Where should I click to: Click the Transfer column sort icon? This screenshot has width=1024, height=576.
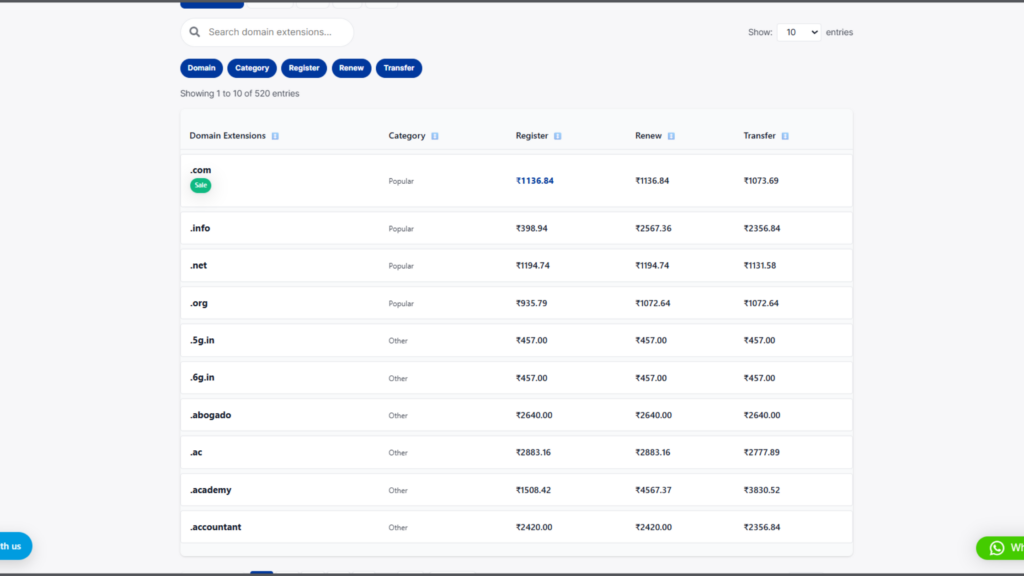pyautogui.click(x=785, y=136)
